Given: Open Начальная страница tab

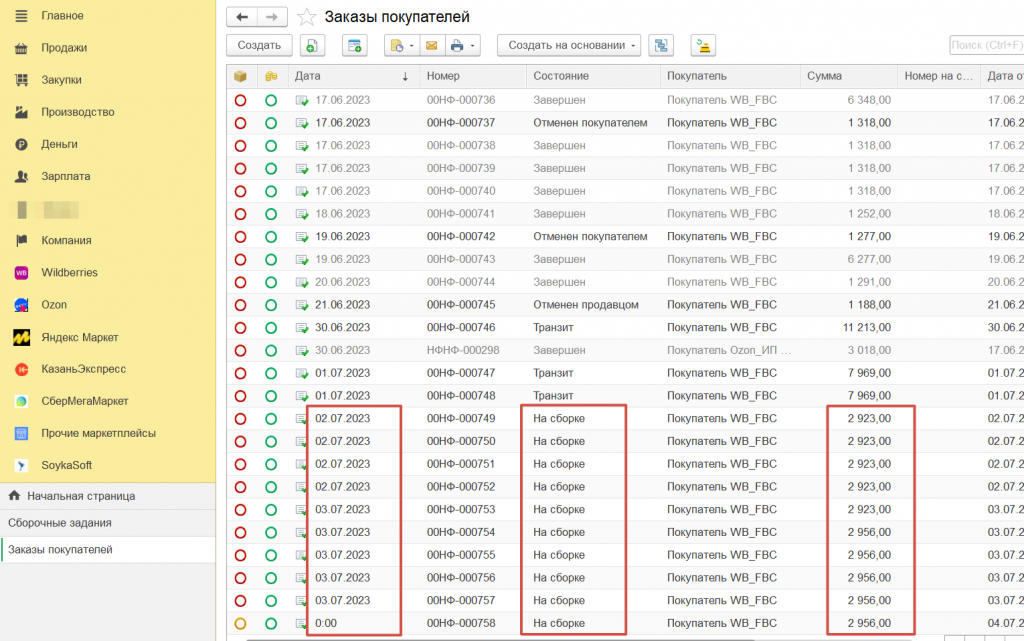Looking at the screenshot, I should click(80, 495).
